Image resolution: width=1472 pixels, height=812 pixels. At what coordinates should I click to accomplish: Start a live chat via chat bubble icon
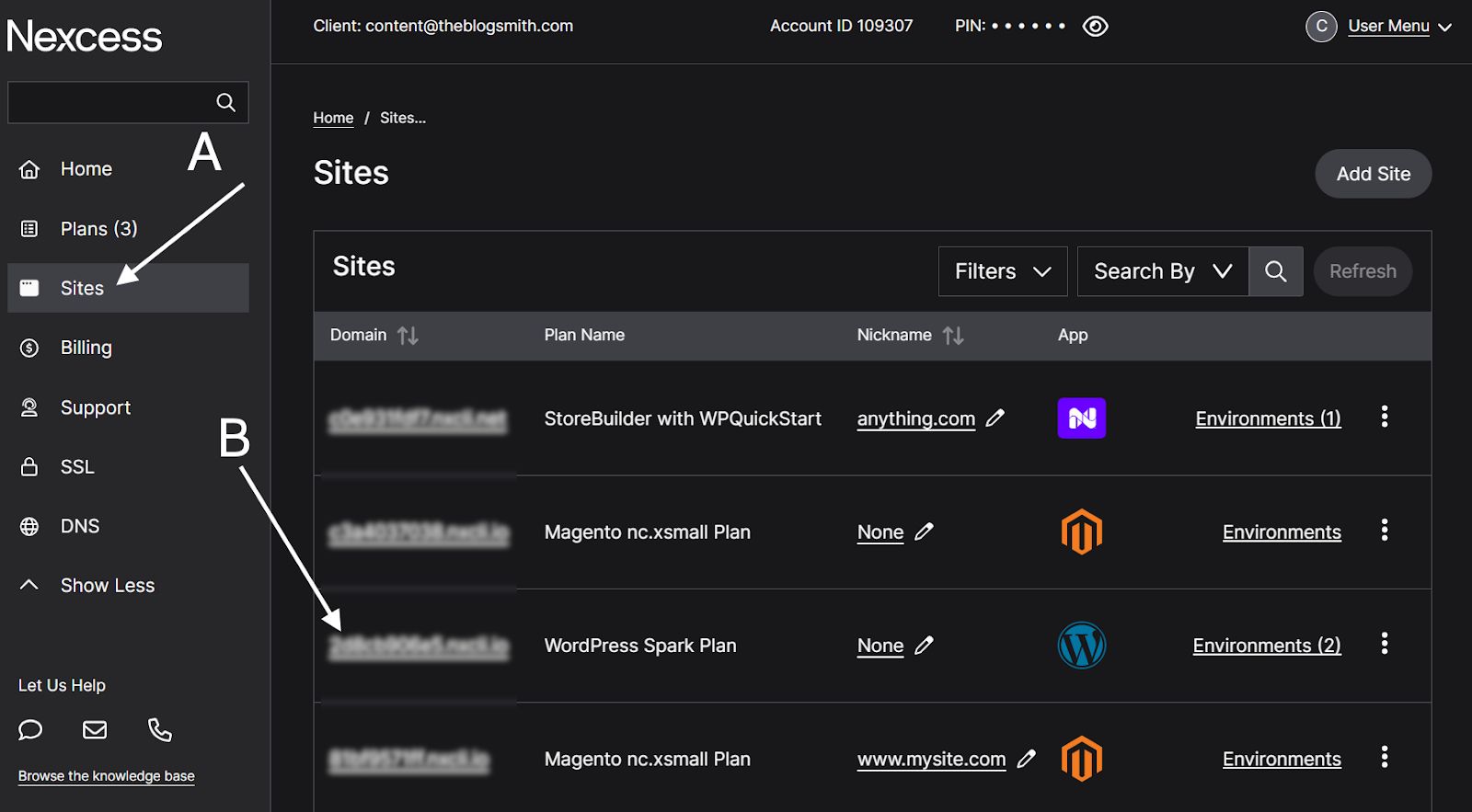click(x=30, y=730)
